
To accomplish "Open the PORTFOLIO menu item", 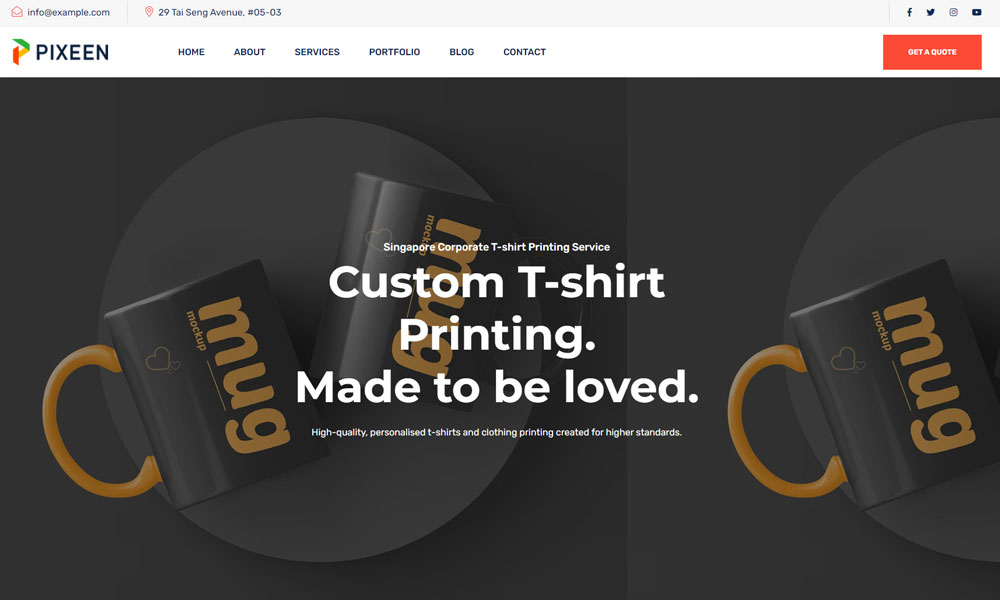I will click(x=394, y=52).
